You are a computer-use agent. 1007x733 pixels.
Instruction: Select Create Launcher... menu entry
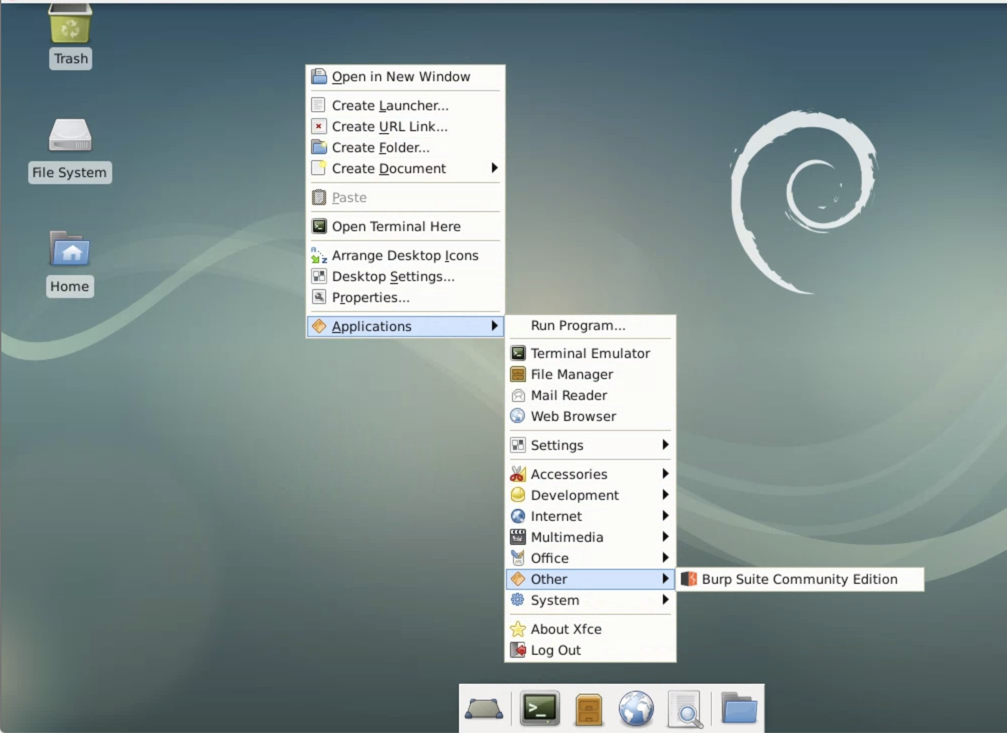(x=390, y=105)
